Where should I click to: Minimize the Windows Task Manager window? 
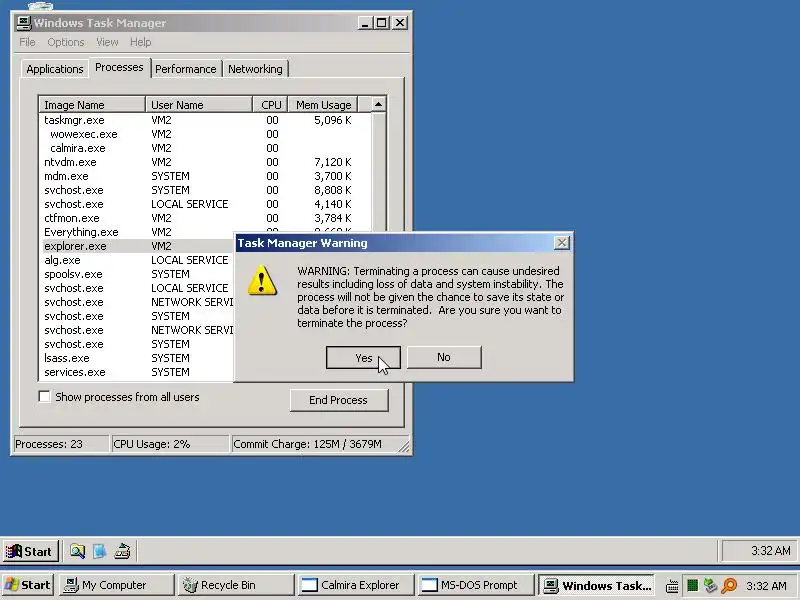[365, 23]
